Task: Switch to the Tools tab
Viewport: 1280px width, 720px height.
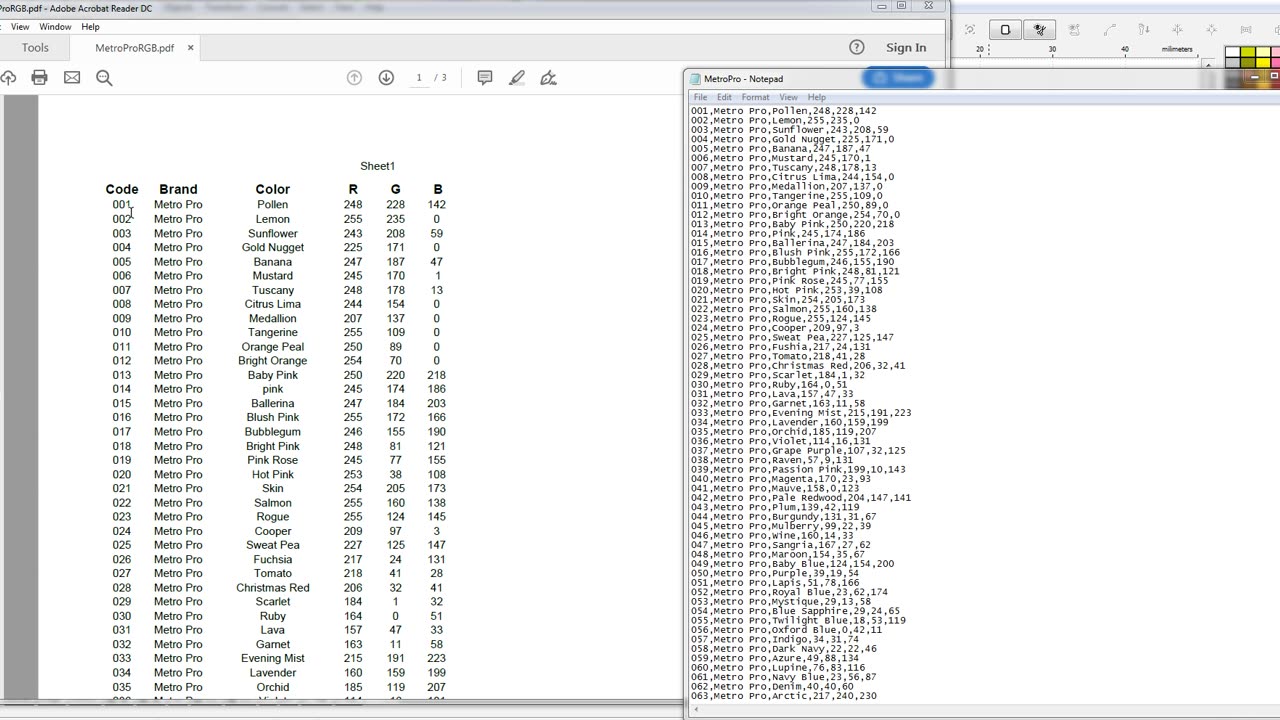Action: pos(35,47)
